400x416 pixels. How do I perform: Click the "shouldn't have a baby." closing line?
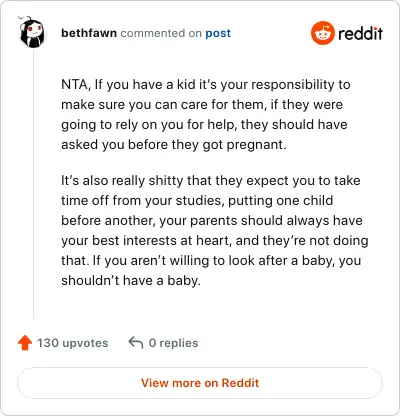coord(131,281)
